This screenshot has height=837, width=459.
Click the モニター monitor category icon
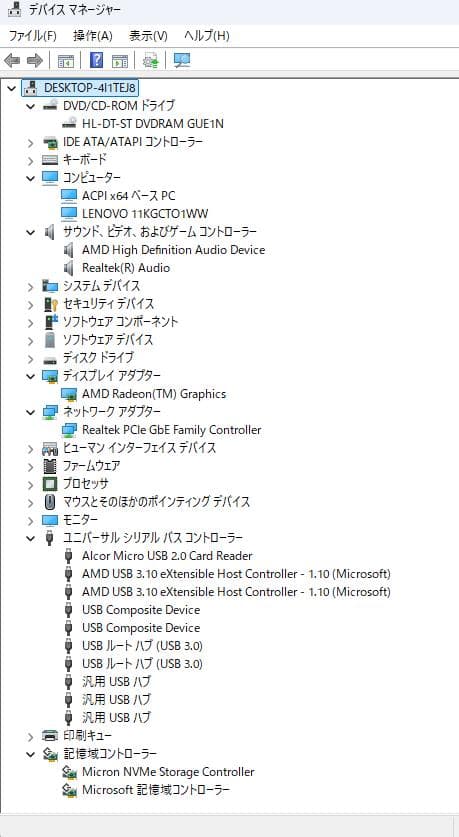[x=50, y=520]
